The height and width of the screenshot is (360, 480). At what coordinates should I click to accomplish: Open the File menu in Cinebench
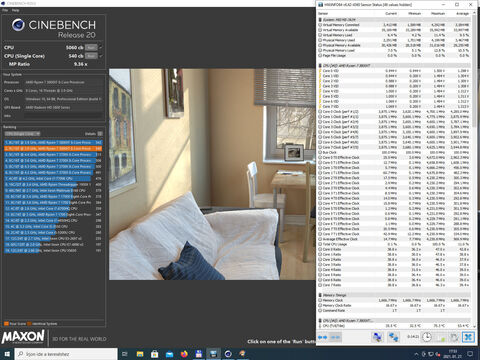click(5, 10)
